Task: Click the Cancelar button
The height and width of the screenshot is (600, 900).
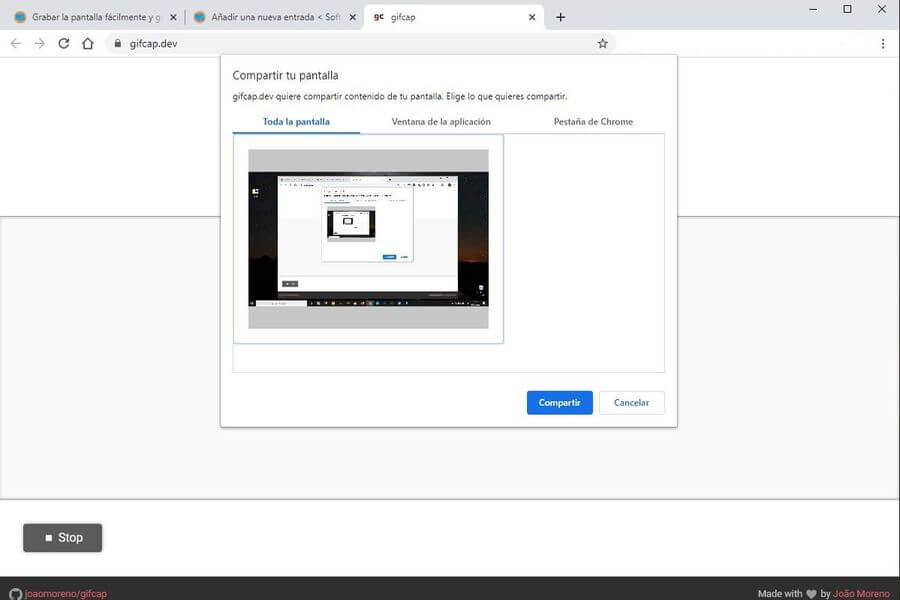Action: (631, 402)
